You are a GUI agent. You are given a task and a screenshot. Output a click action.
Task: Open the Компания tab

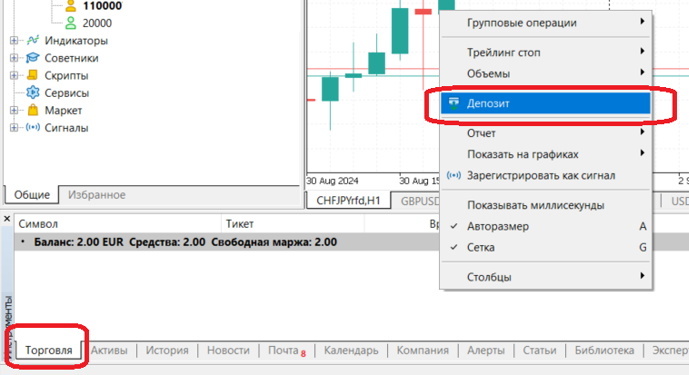(423, 350)
